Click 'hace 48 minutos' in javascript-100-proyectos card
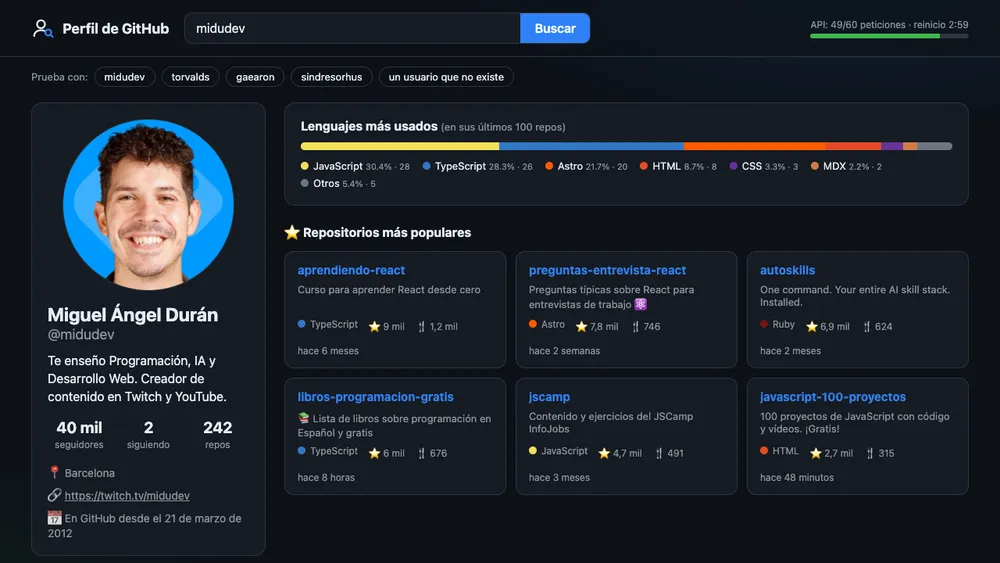 (x=797, y=478)
